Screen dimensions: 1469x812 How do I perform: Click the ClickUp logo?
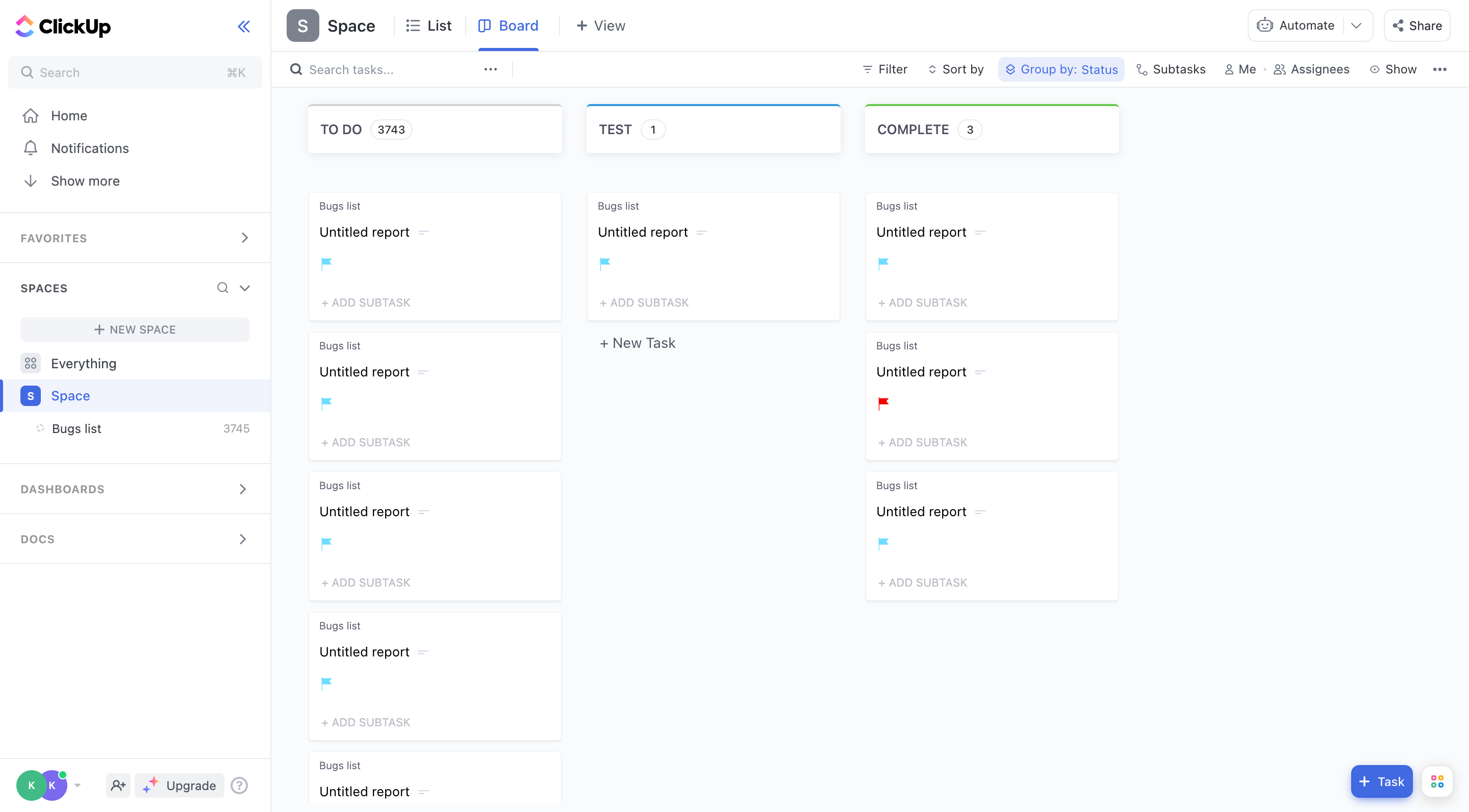coord(63,26)
